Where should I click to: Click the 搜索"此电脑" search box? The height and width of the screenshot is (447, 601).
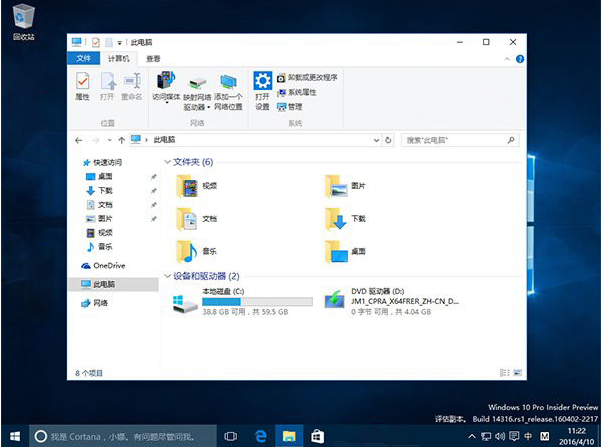point(460,139)
